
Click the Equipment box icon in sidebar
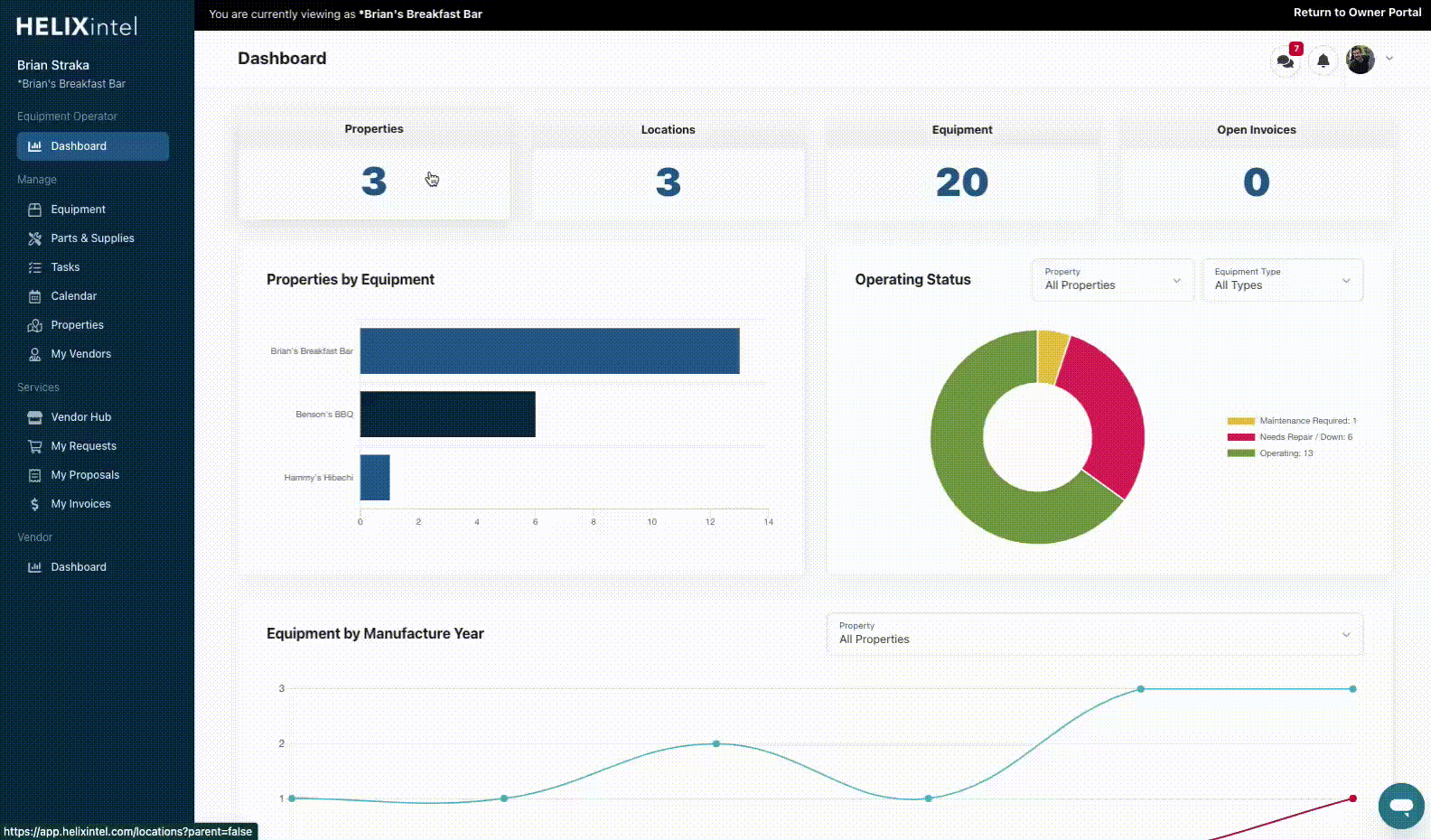tap(34, 210)
